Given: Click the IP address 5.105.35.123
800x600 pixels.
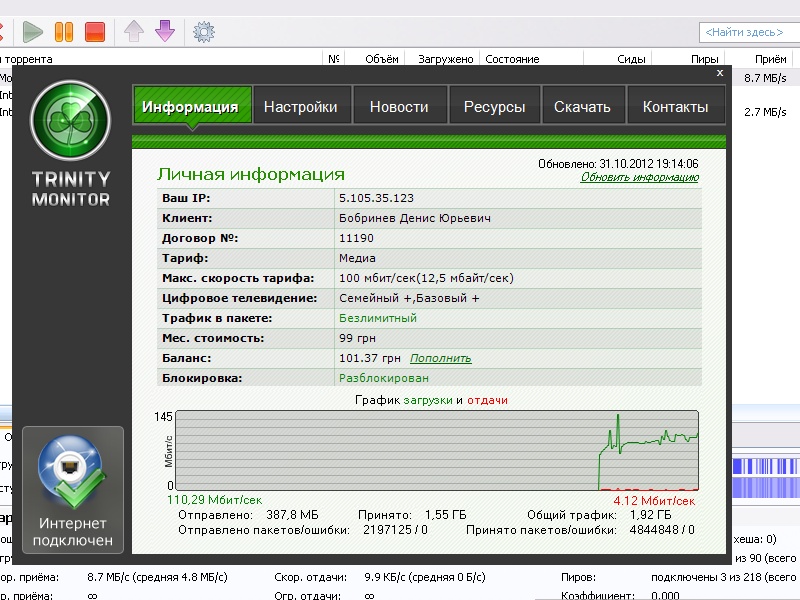Looking at the screenshot, I should 377,198.
